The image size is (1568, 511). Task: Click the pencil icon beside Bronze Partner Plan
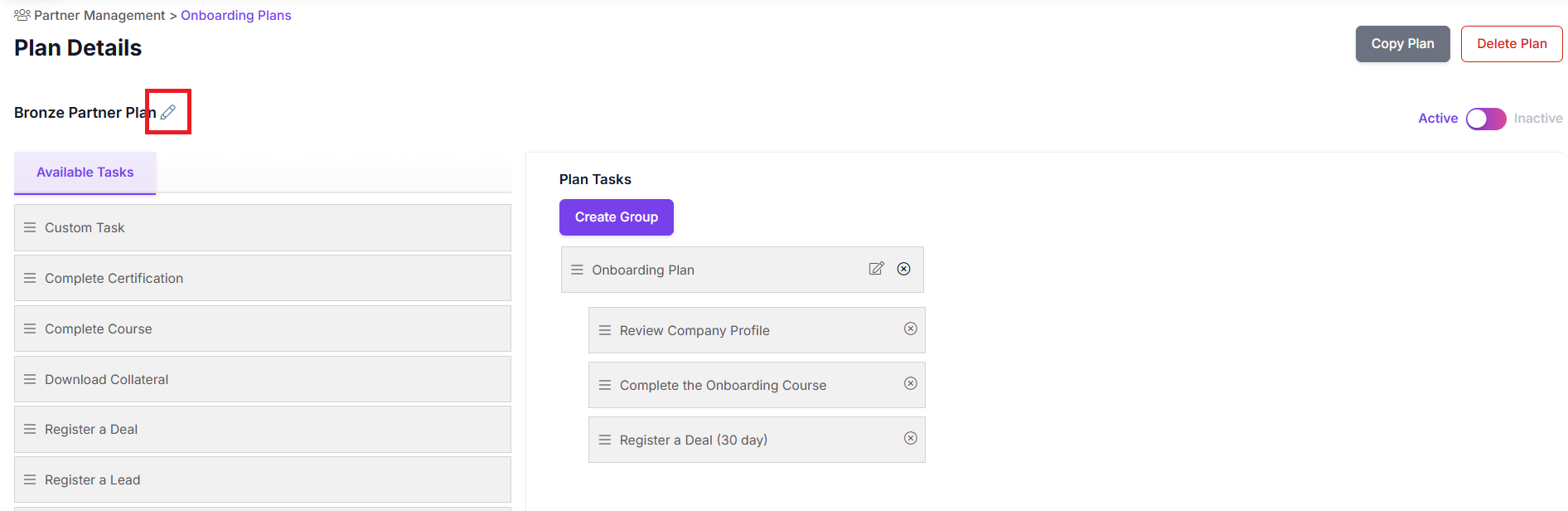[168, 112]
